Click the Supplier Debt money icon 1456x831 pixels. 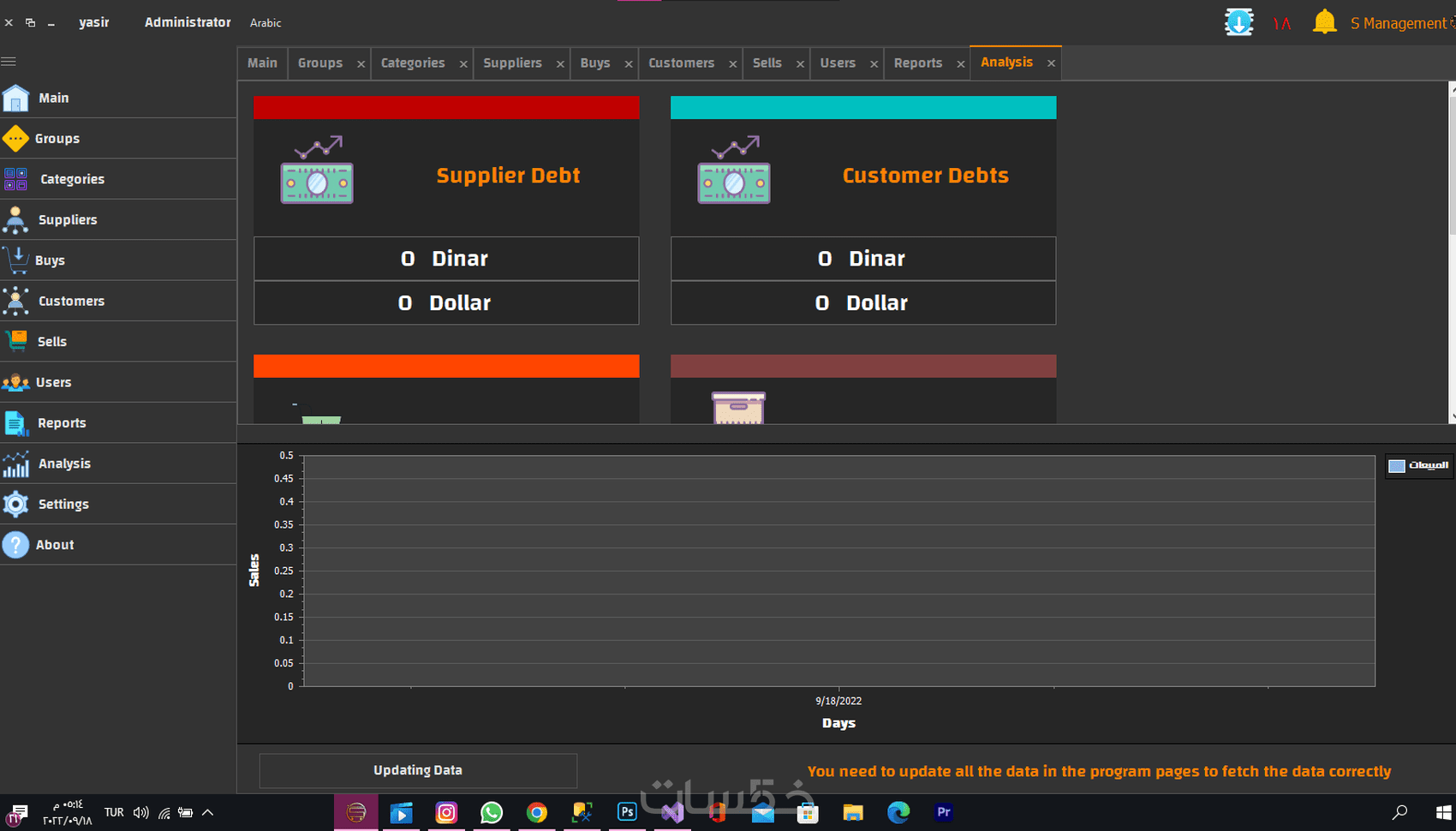317,170
